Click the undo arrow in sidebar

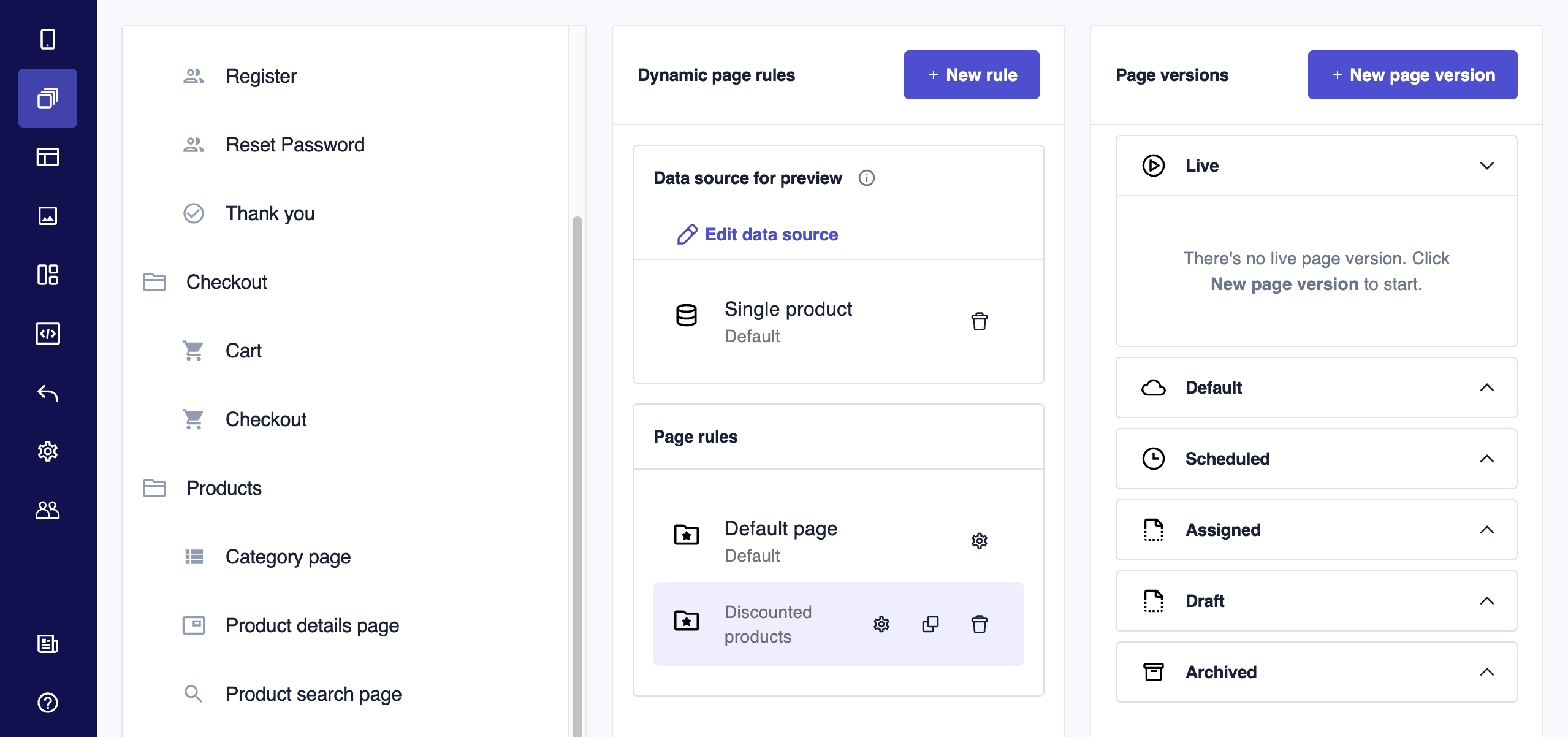[x=48, y=392]
